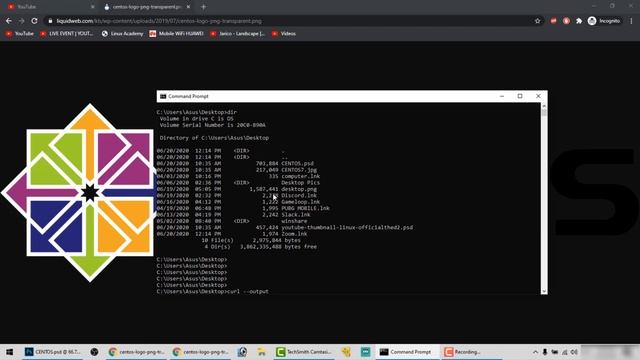This screenshot has height=360, width=640.
Task: Open the YouTube bookmark
Action: tap(20, 34)
